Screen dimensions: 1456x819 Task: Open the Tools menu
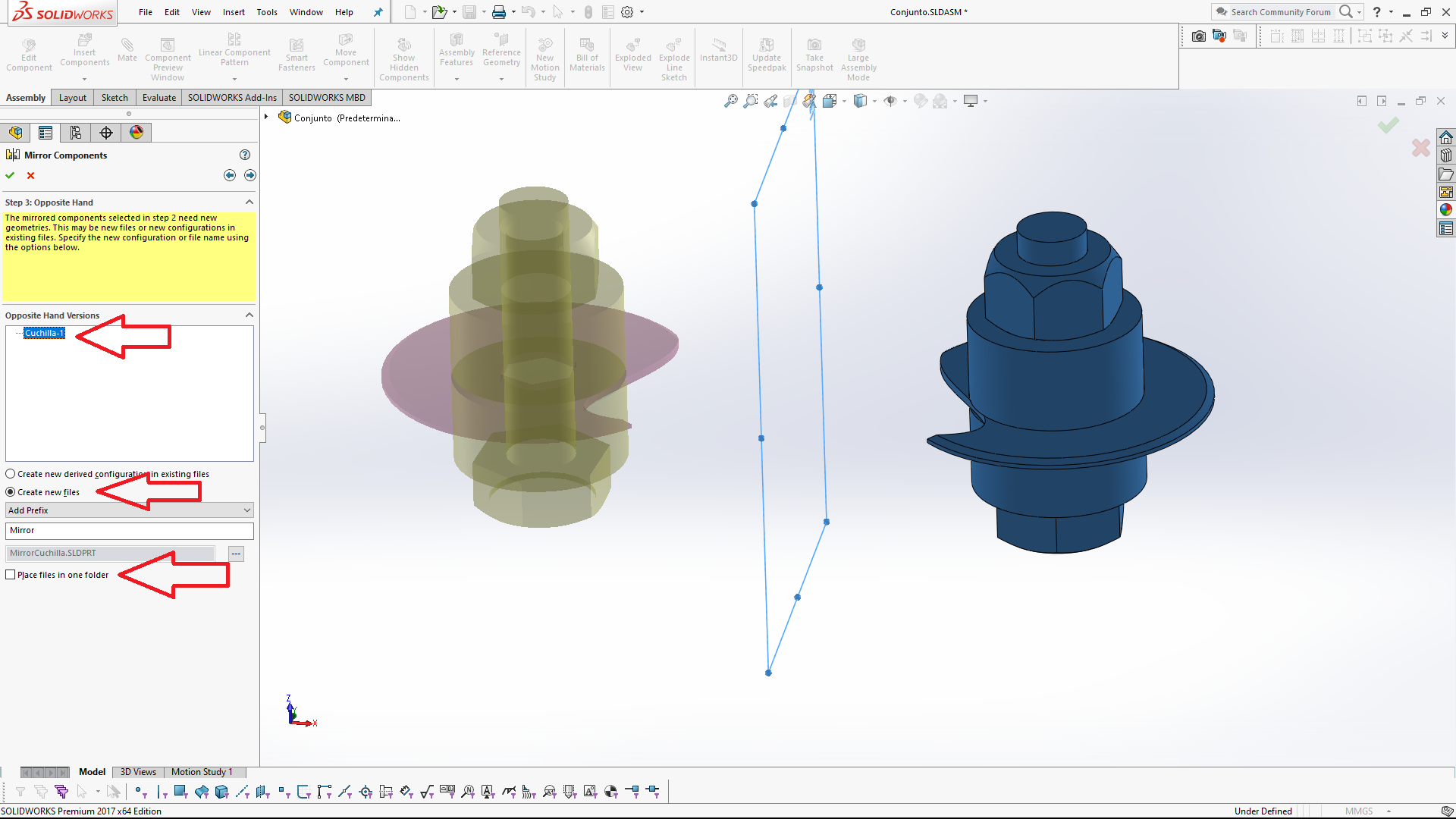coord(266,11)
